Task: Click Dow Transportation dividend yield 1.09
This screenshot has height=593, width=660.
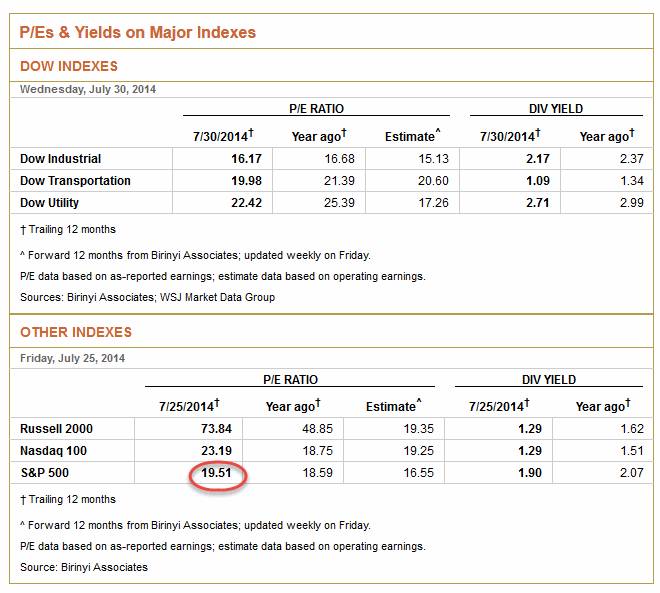Action: (538, 181)
